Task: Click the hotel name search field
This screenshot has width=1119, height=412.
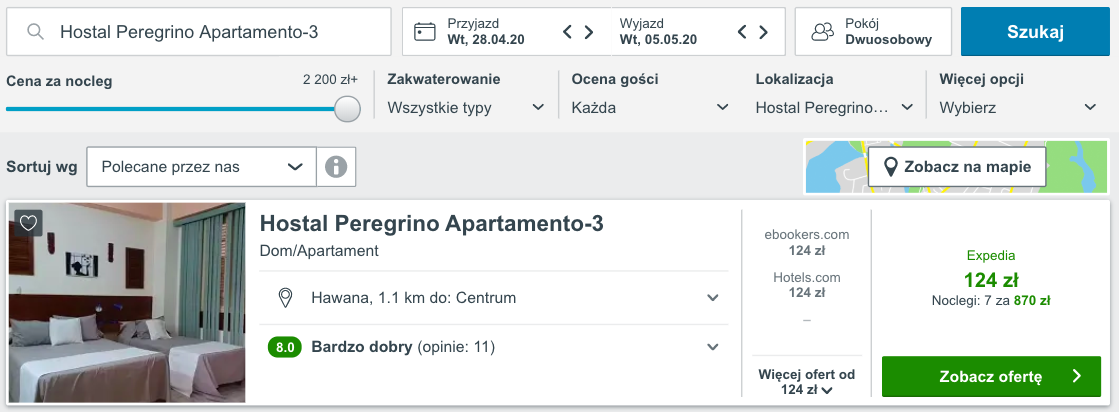Action: coord(199,31)
